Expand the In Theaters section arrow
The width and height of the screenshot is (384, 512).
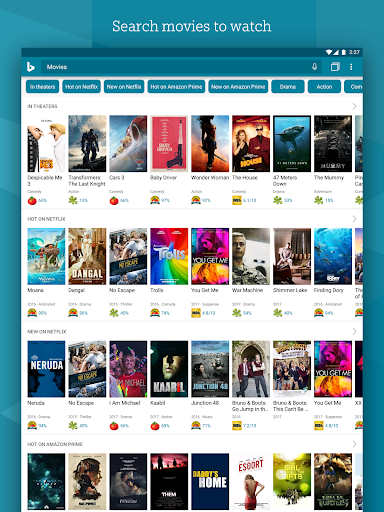click(x=354, y=106)
